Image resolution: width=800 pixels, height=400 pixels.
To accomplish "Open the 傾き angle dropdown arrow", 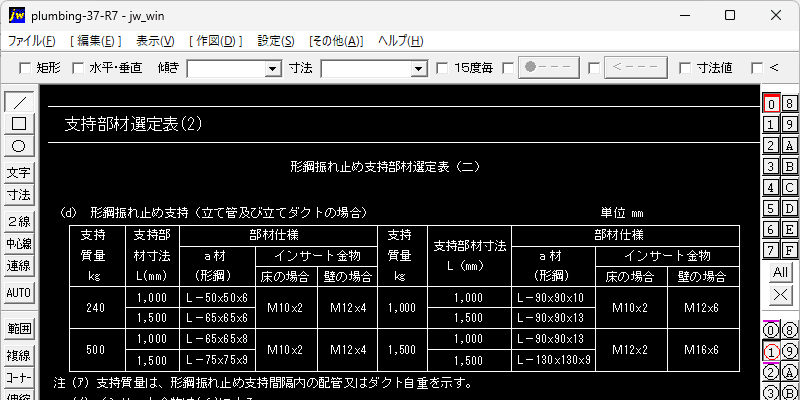I will pos(273,68).
